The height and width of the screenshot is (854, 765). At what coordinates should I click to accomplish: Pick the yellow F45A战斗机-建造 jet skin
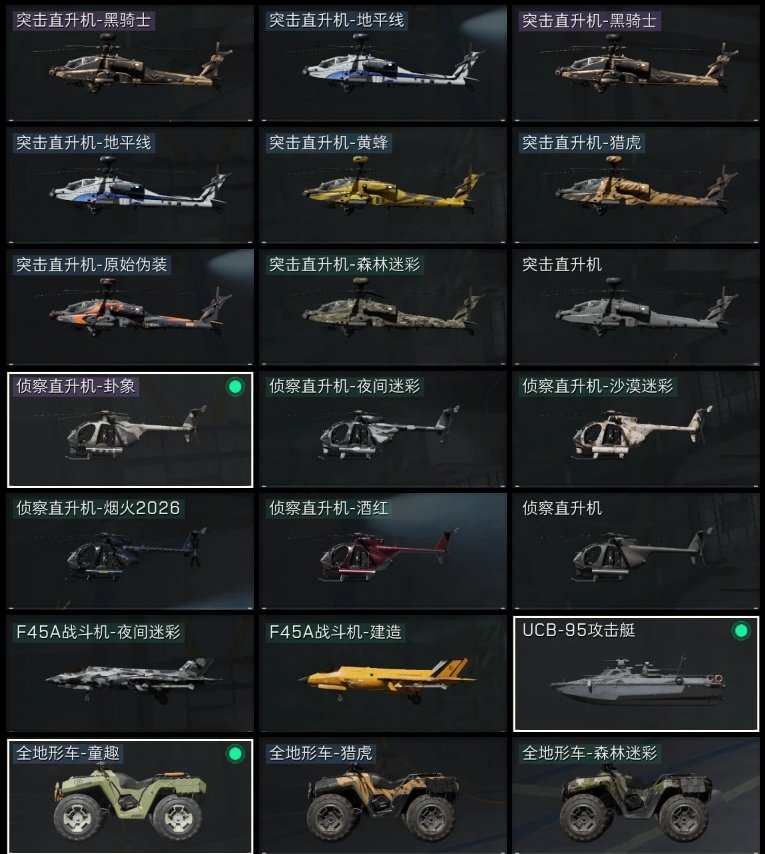383,674
